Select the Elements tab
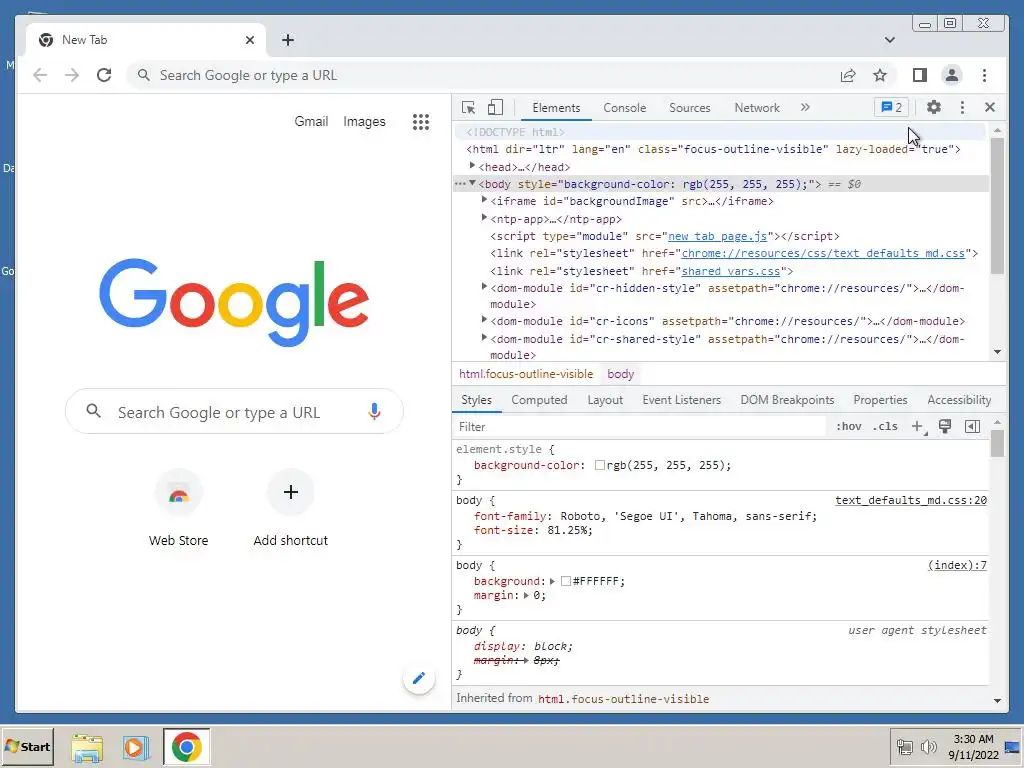1024x768 pixels. pos(556,108)
